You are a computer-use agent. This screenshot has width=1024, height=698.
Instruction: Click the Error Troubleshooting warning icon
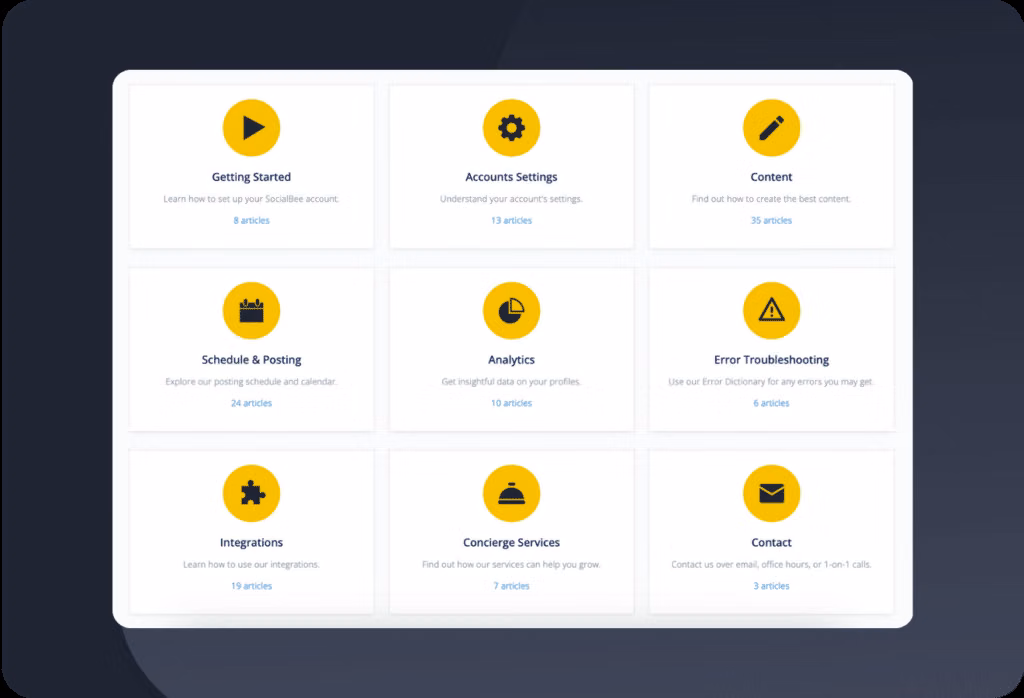tap(771, 311)
